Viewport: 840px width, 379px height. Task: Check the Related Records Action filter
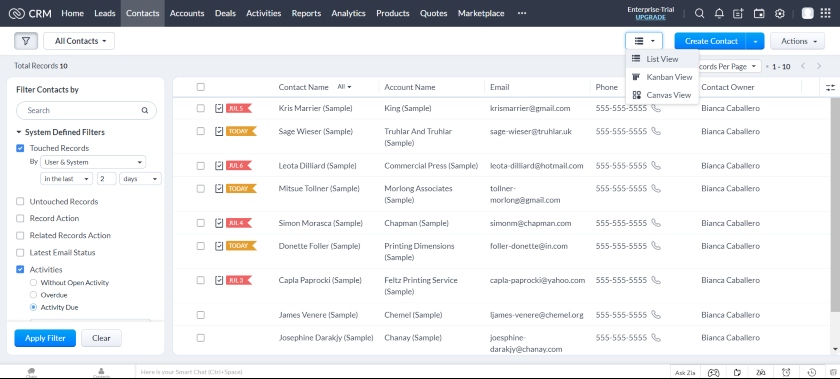(20, 235)
